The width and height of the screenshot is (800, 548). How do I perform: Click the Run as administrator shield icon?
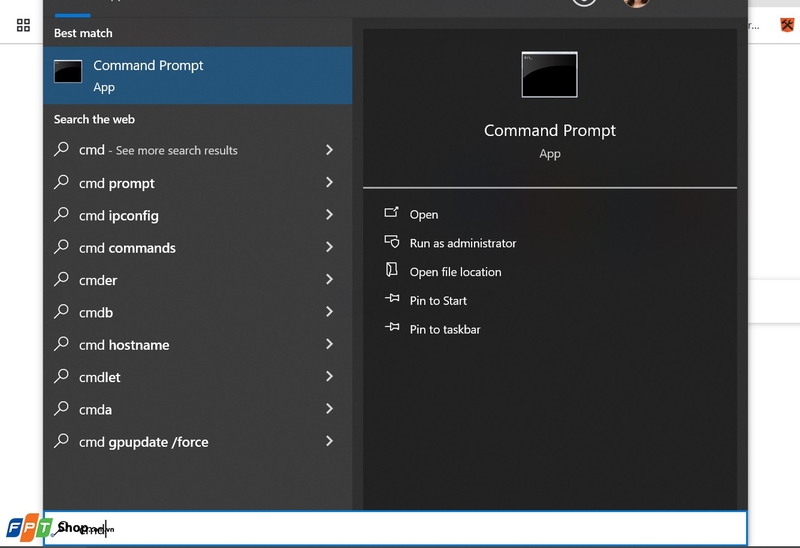point(391,243)
